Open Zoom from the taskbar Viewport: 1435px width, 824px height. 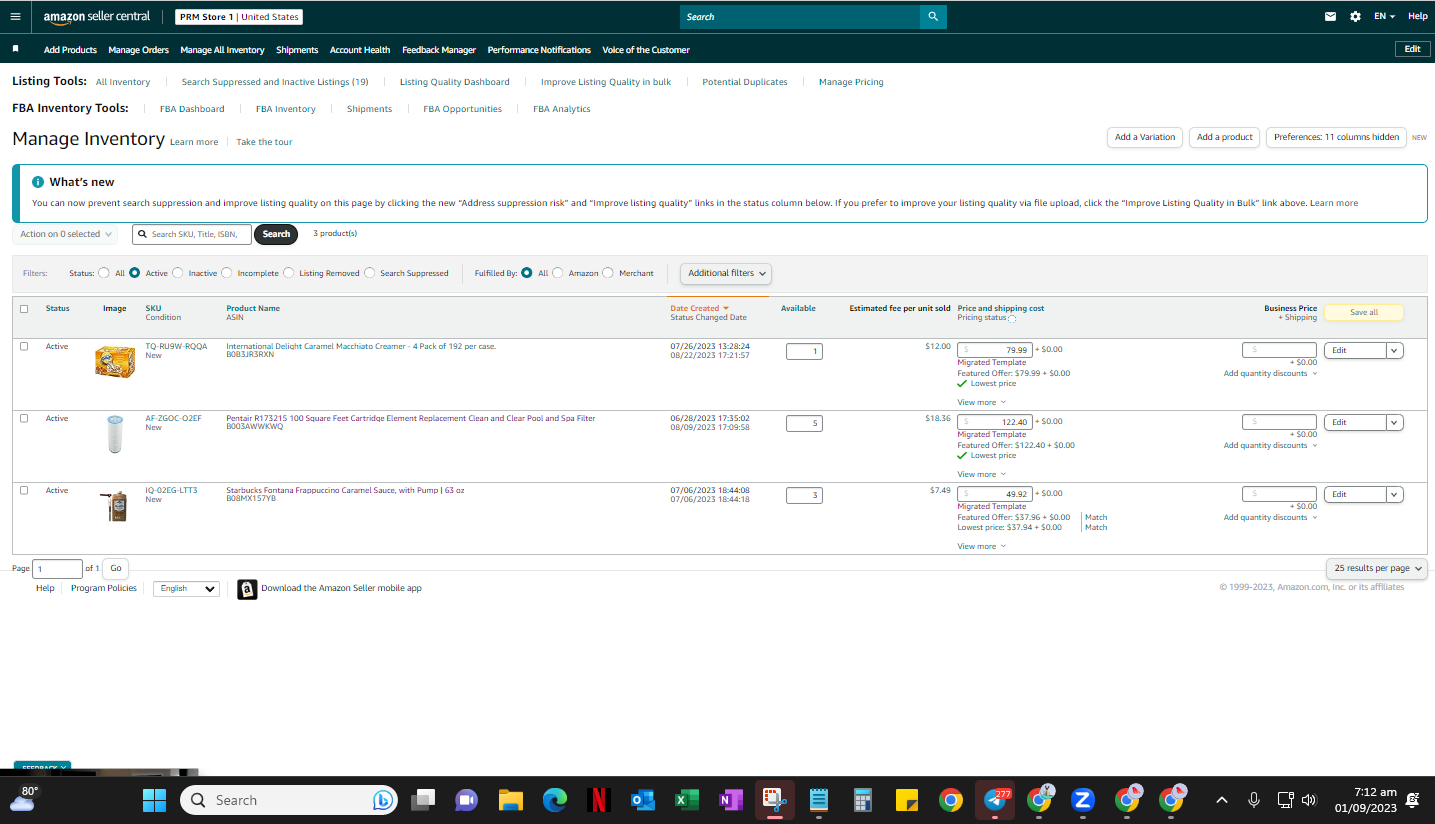(x=1082, y=800)
